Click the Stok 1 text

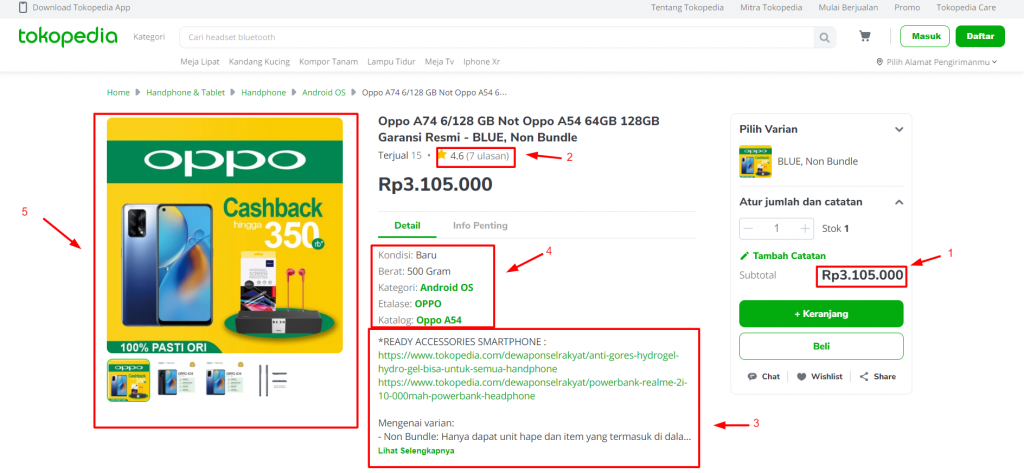[x=835, y=229]
